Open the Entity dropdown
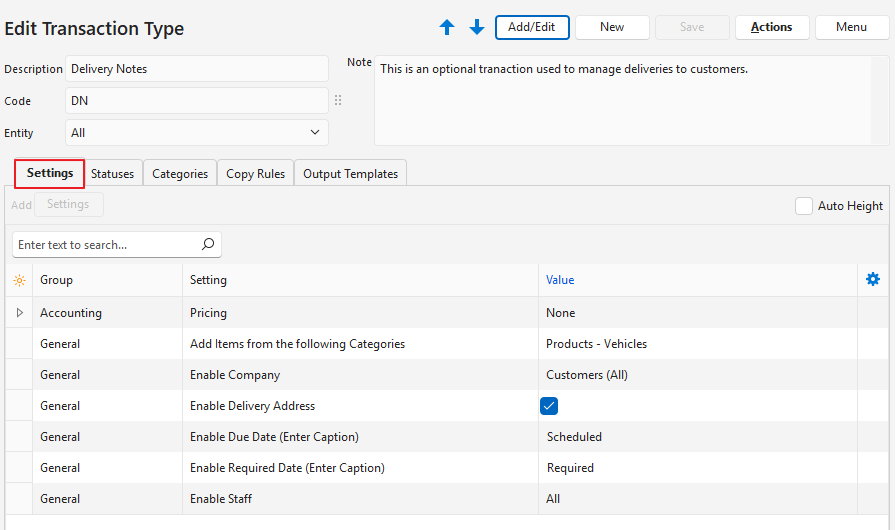The image size is (895, 530). click(x=315, y=132)
